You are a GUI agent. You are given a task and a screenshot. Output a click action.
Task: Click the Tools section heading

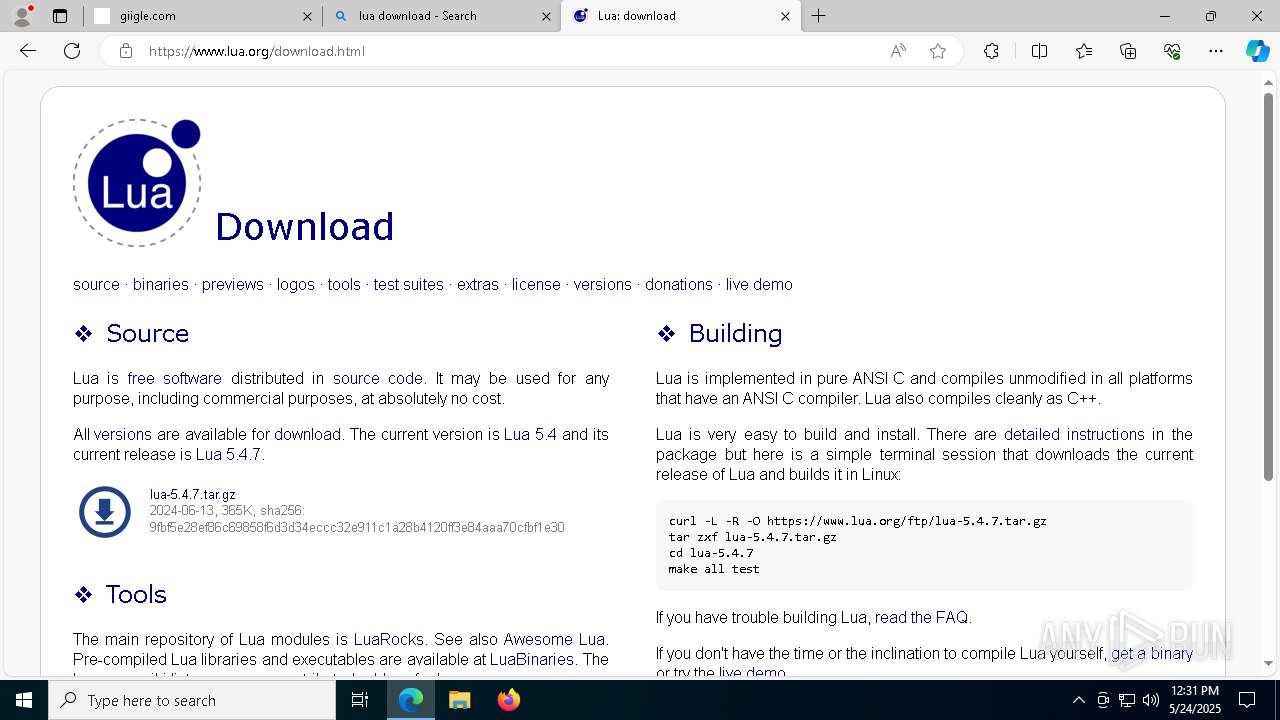pos(136,594)
